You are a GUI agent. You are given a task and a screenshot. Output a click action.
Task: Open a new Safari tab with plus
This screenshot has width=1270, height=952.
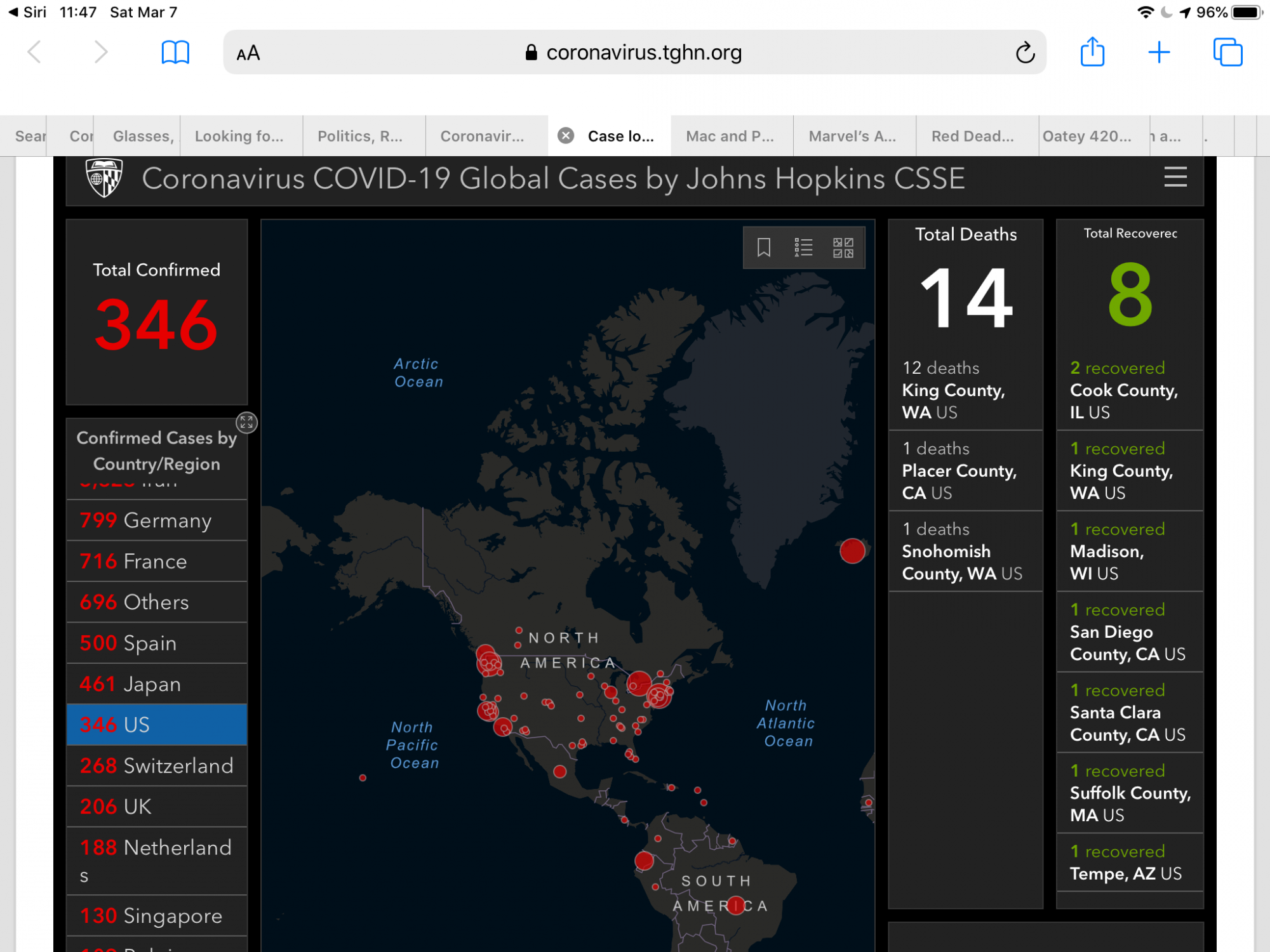(1159, 52)
